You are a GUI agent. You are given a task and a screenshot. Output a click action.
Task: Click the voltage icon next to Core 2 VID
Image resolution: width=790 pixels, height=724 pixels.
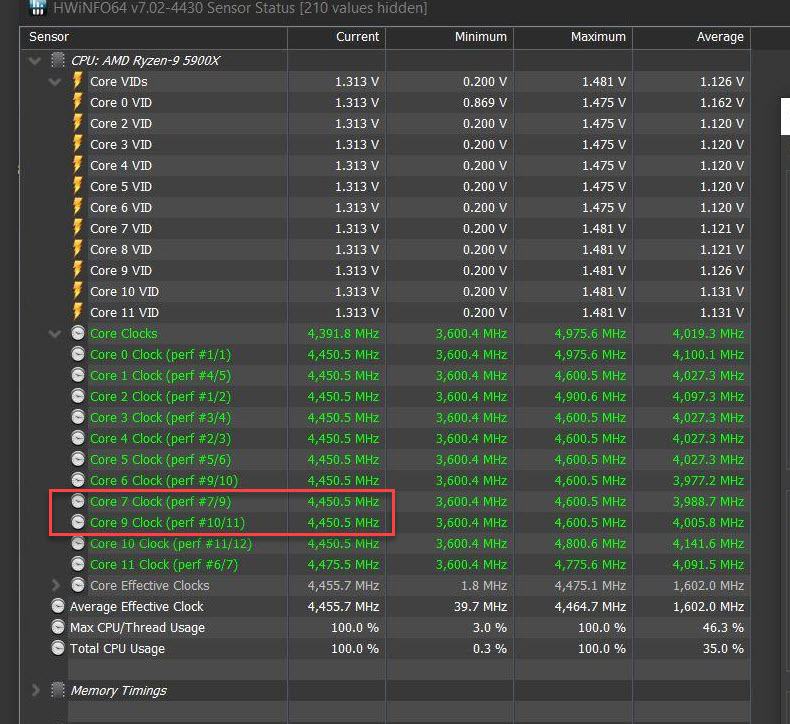coord(78,123)
